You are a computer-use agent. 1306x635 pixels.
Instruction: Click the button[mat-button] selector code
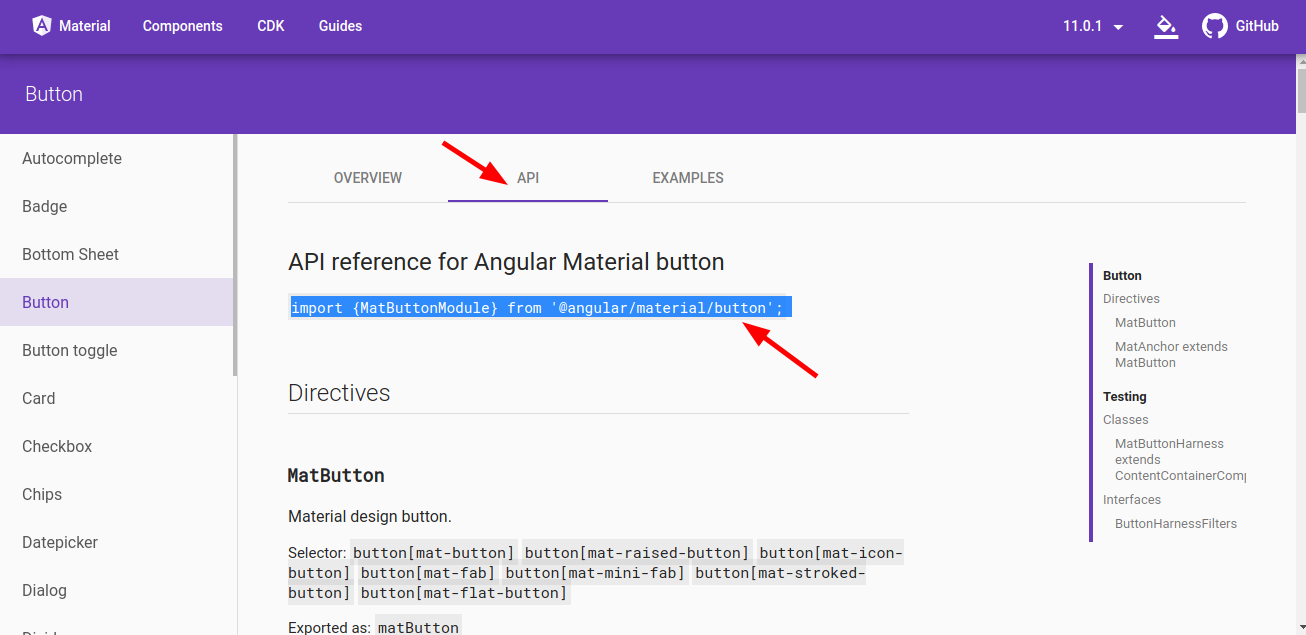point(434,553)
